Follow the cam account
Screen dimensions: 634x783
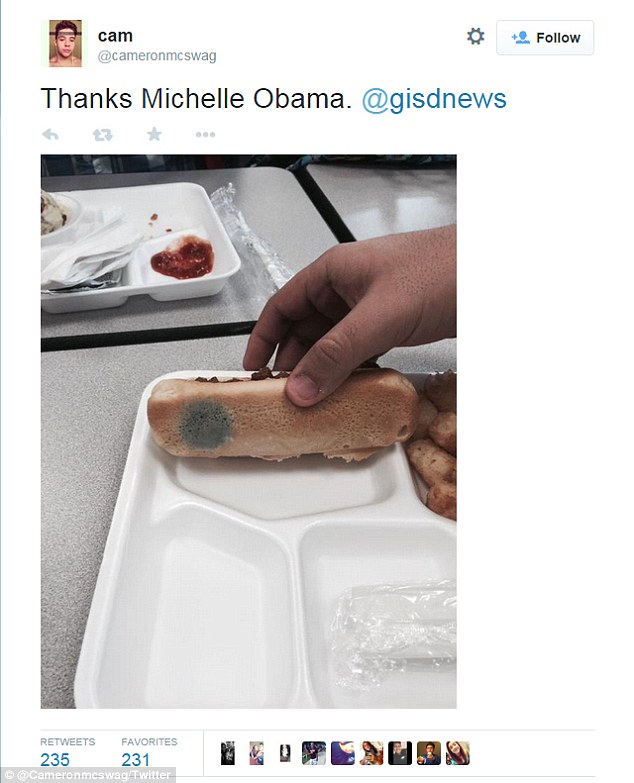point(545,37)
